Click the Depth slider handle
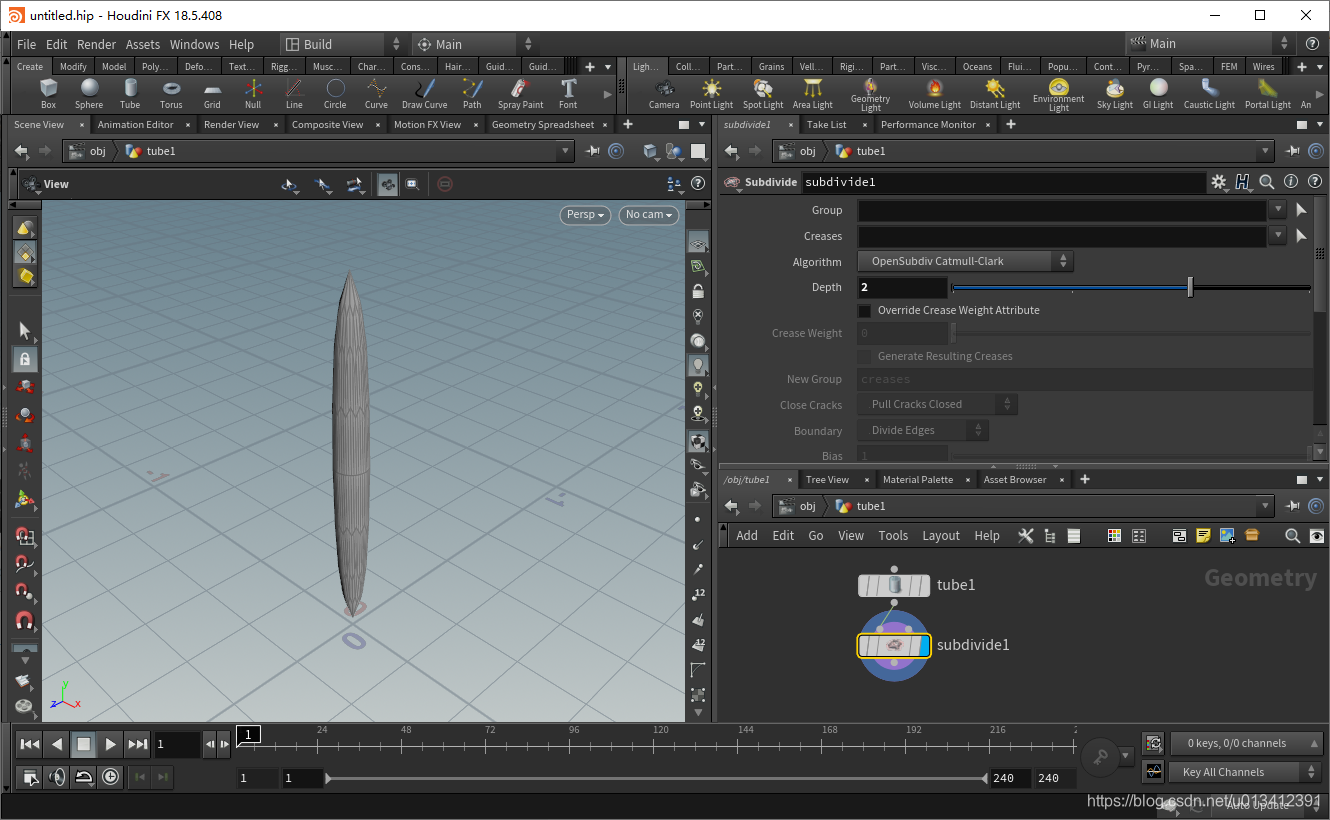 [1190, 288]
